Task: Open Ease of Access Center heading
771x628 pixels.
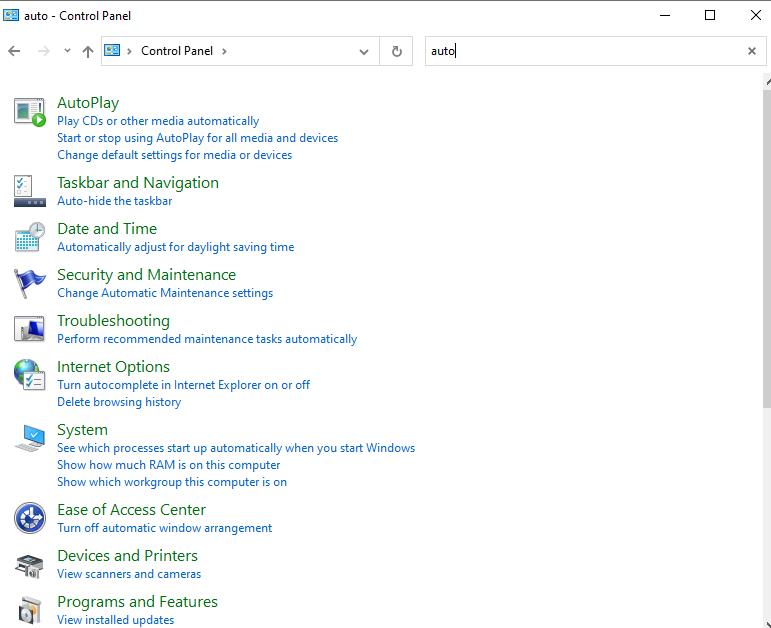Action: tap(131, 510)
